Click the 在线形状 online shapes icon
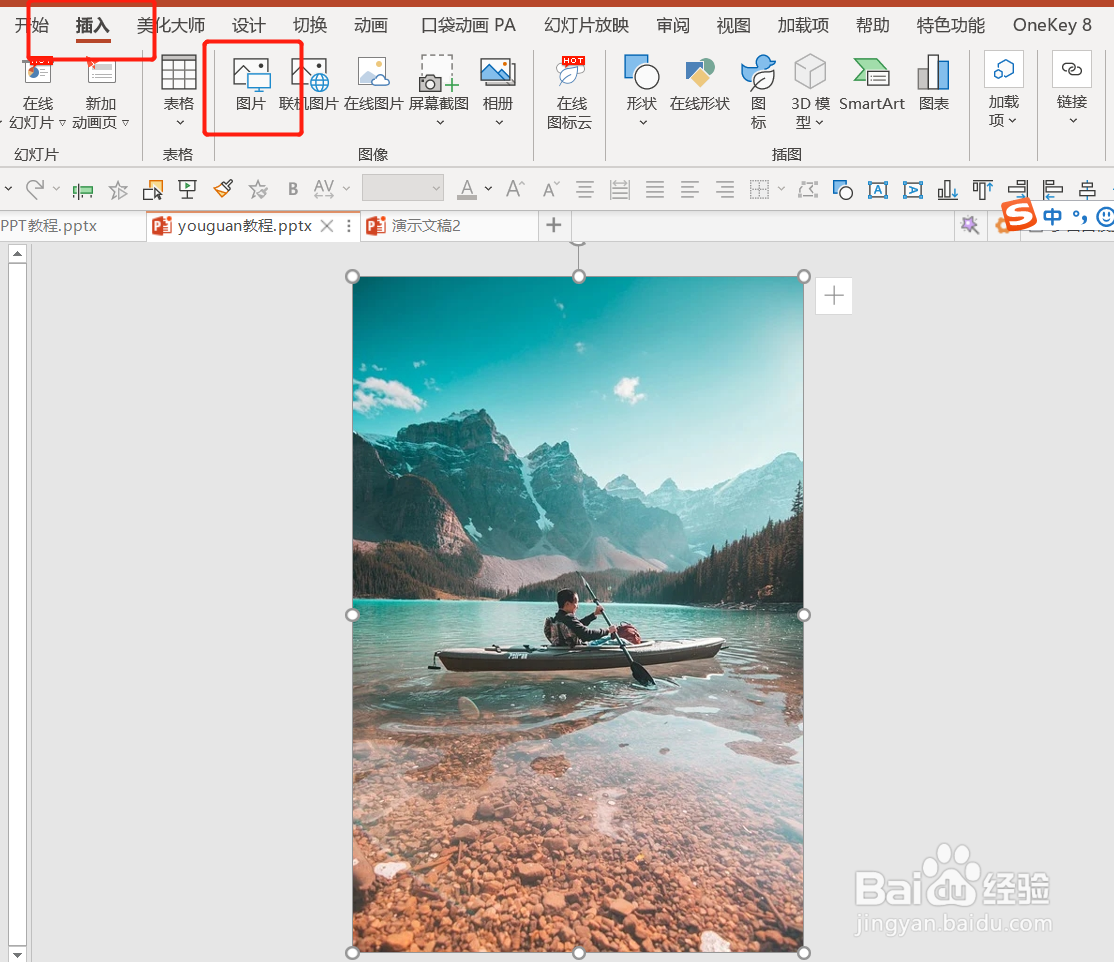1114x962 pixels. tap(700, 85)
